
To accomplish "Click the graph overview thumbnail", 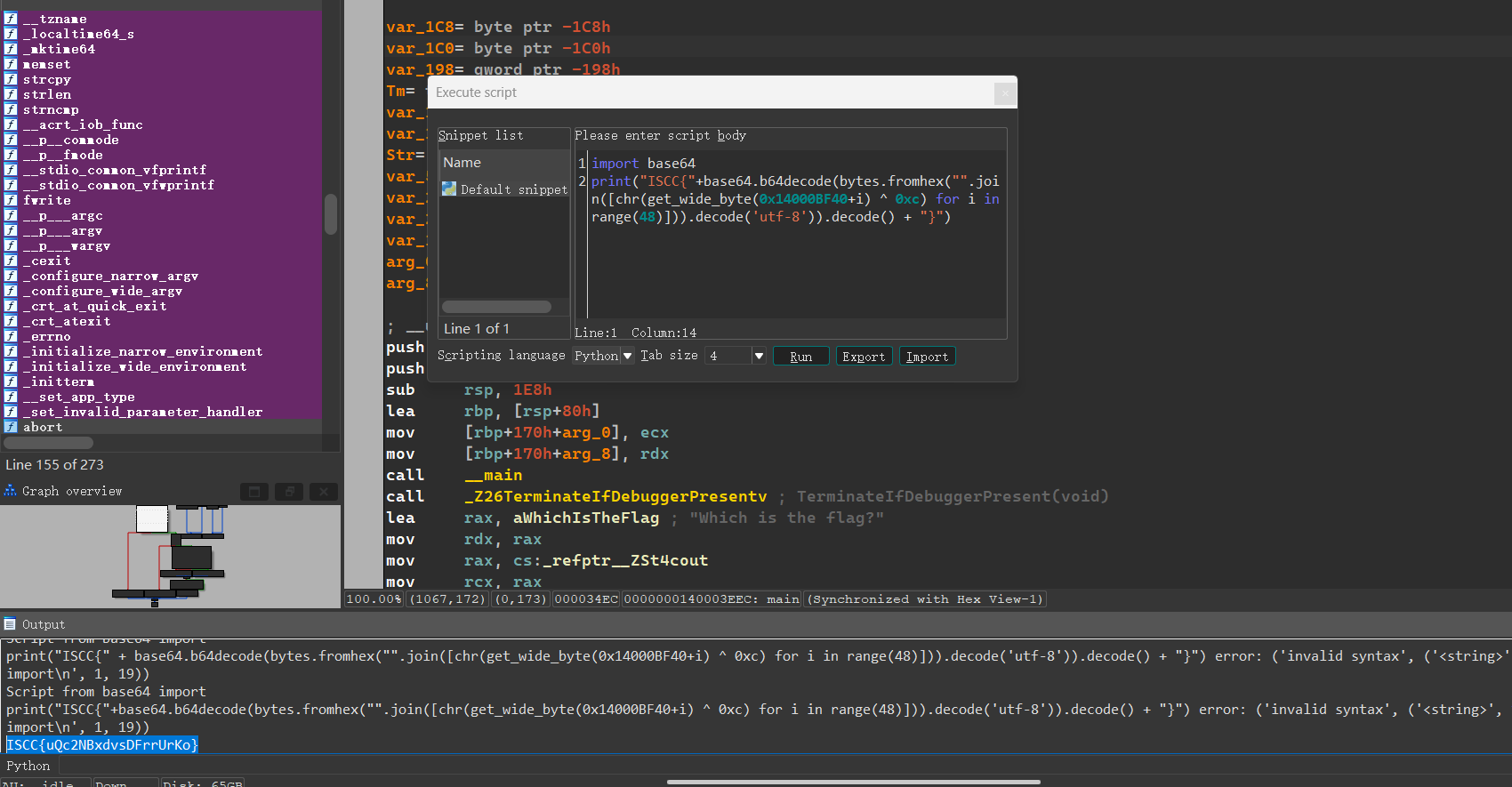I will [171, 556].
